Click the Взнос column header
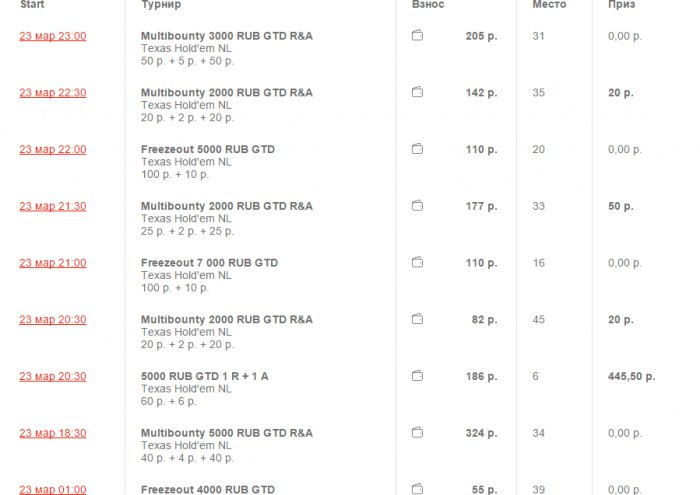 pos(428,5)
